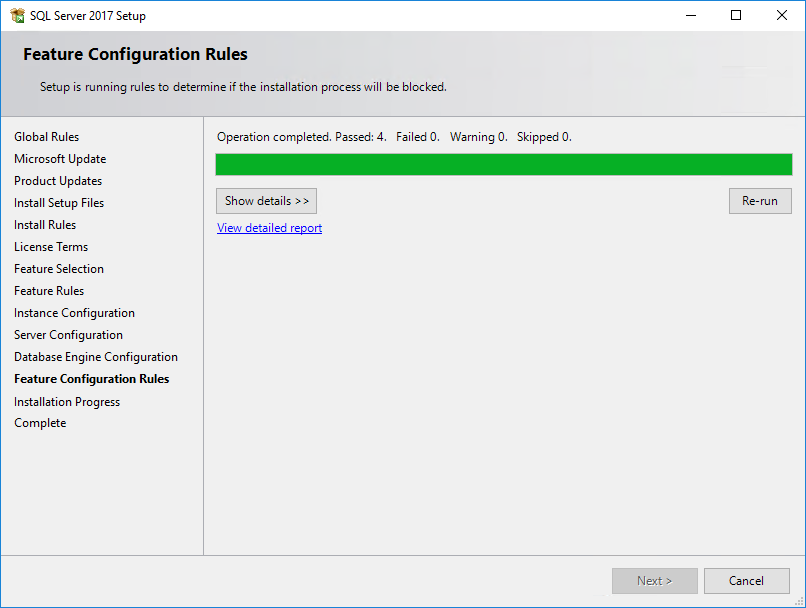The image size is (806, 608).
Task: Expand rule results with Show details button
Action: (266, 201)
